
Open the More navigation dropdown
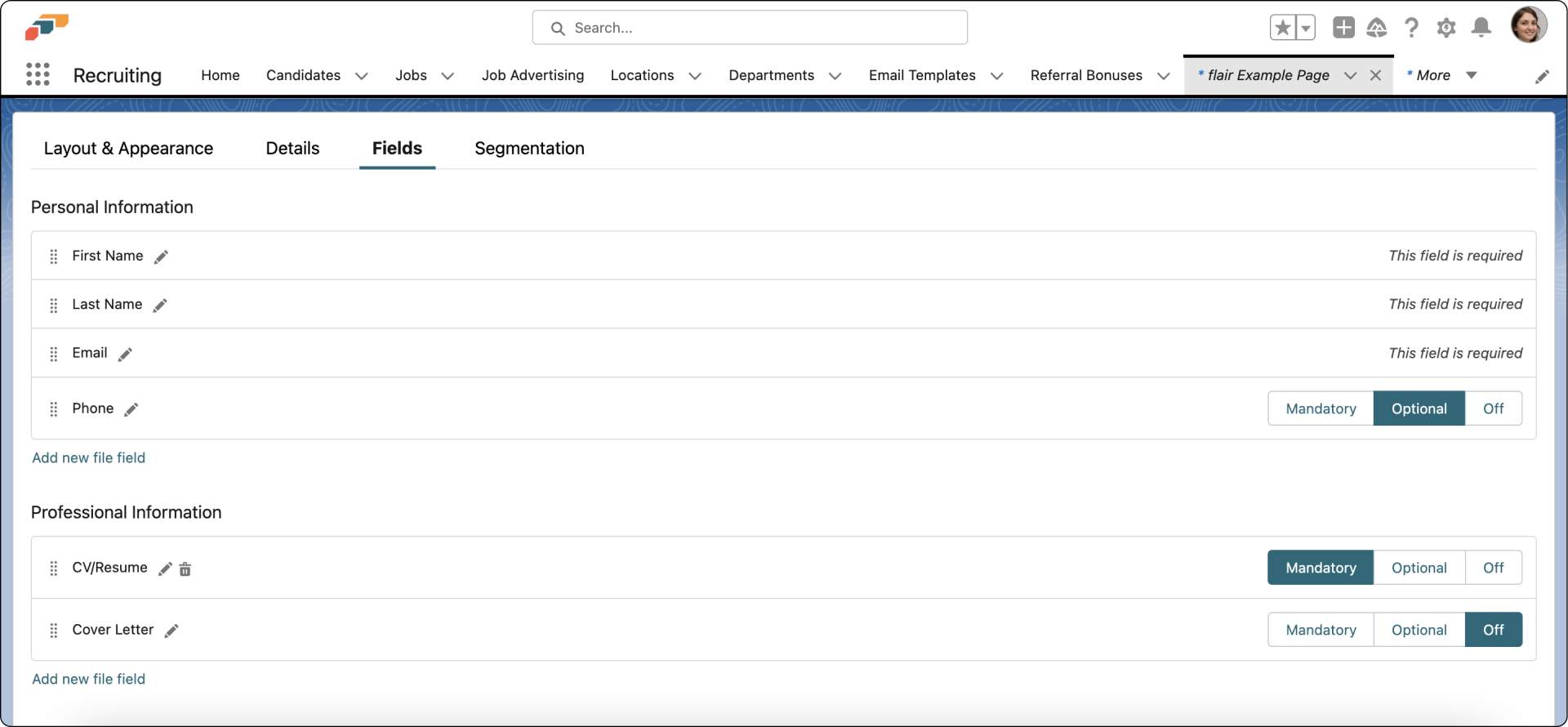tap(1441, 75)
